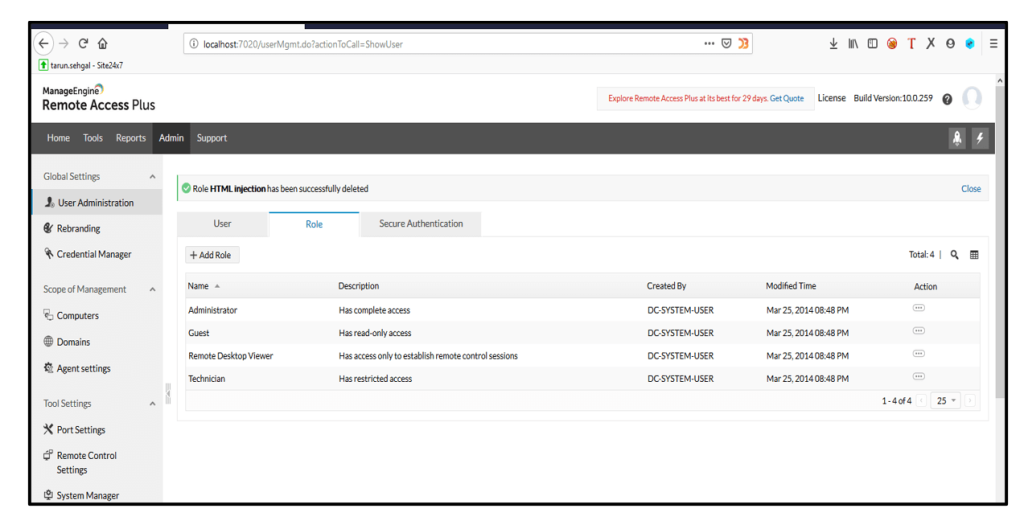Open the Home menu
The width and height of the screenshot is (1024, 525).
[x=58, y=138]
